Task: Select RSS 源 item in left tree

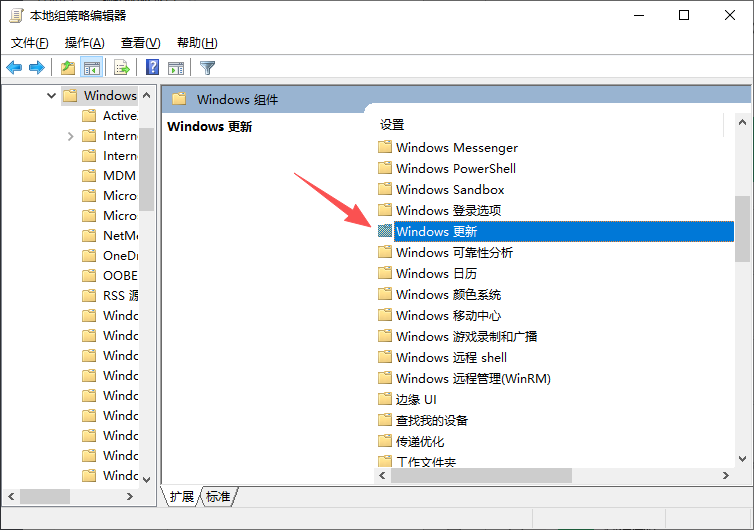Action: 120,295
